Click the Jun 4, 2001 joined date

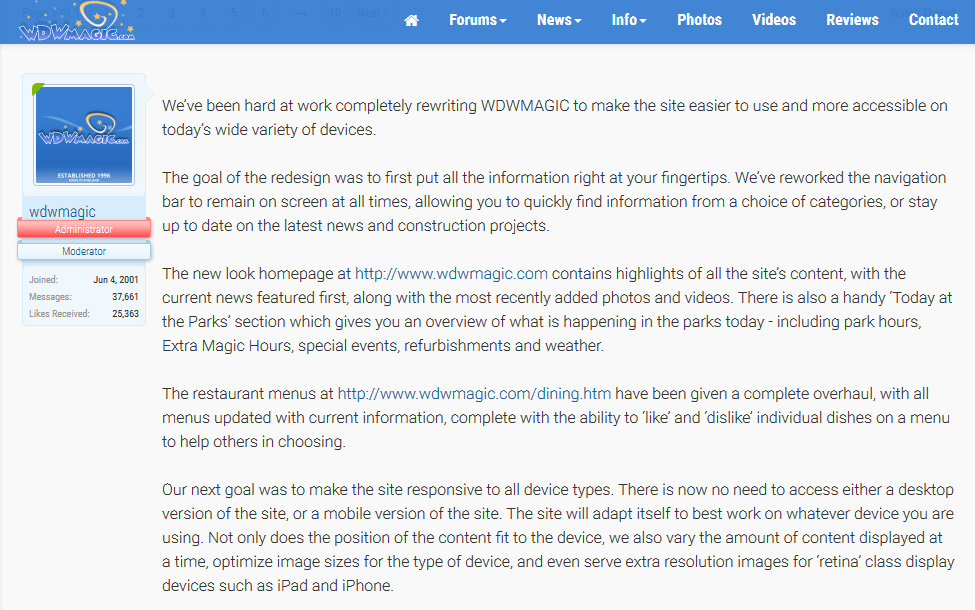116,280
